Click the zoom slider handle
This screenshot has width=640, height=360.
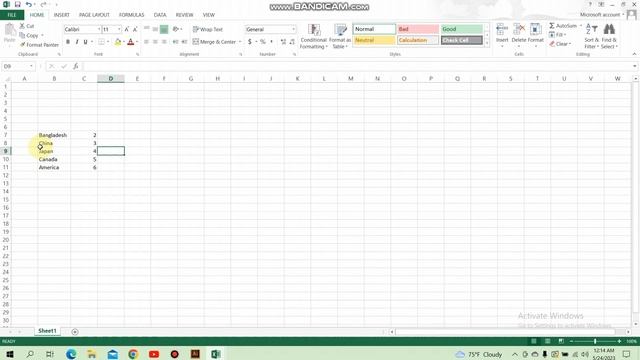point(595,341)
